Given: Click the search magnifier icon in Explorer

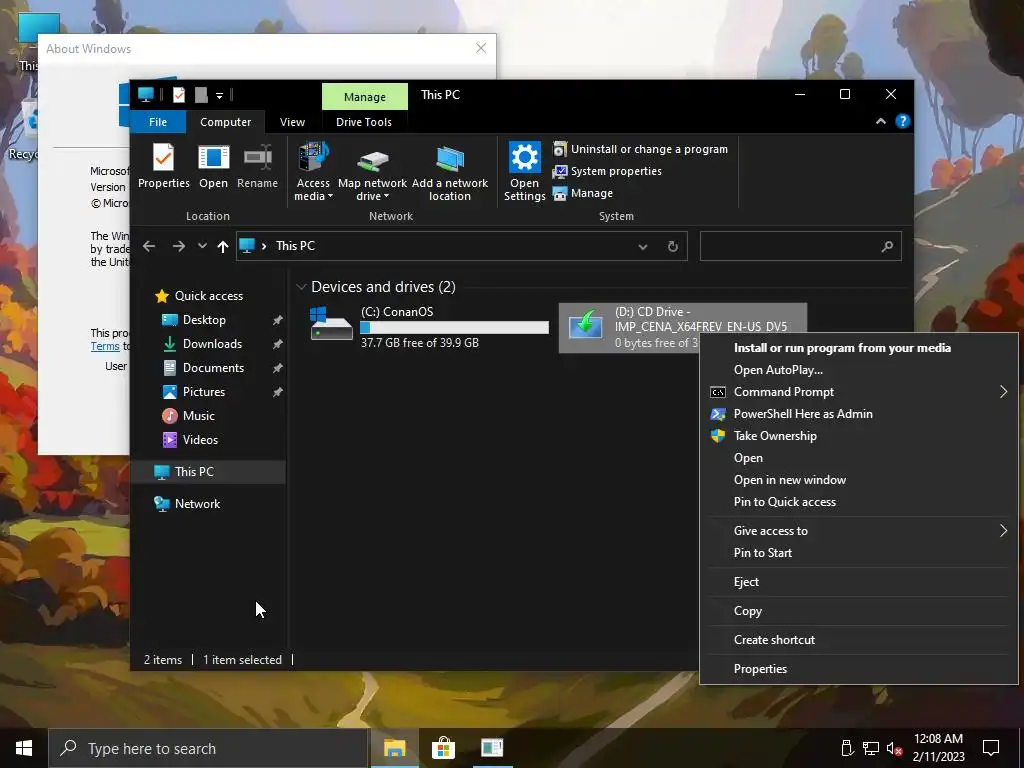Looking at the screenshot, I should [887, 246].
